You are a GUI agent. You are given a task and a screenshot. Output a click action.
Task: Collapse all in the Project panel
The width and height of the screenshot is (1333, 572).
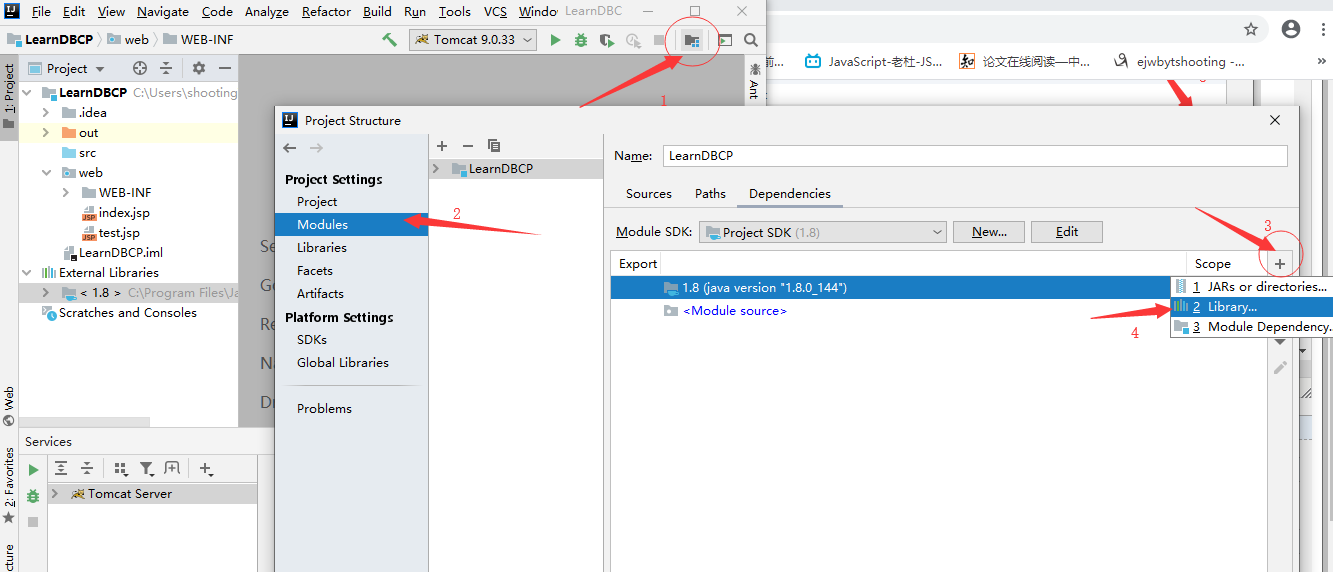(166, 68)
